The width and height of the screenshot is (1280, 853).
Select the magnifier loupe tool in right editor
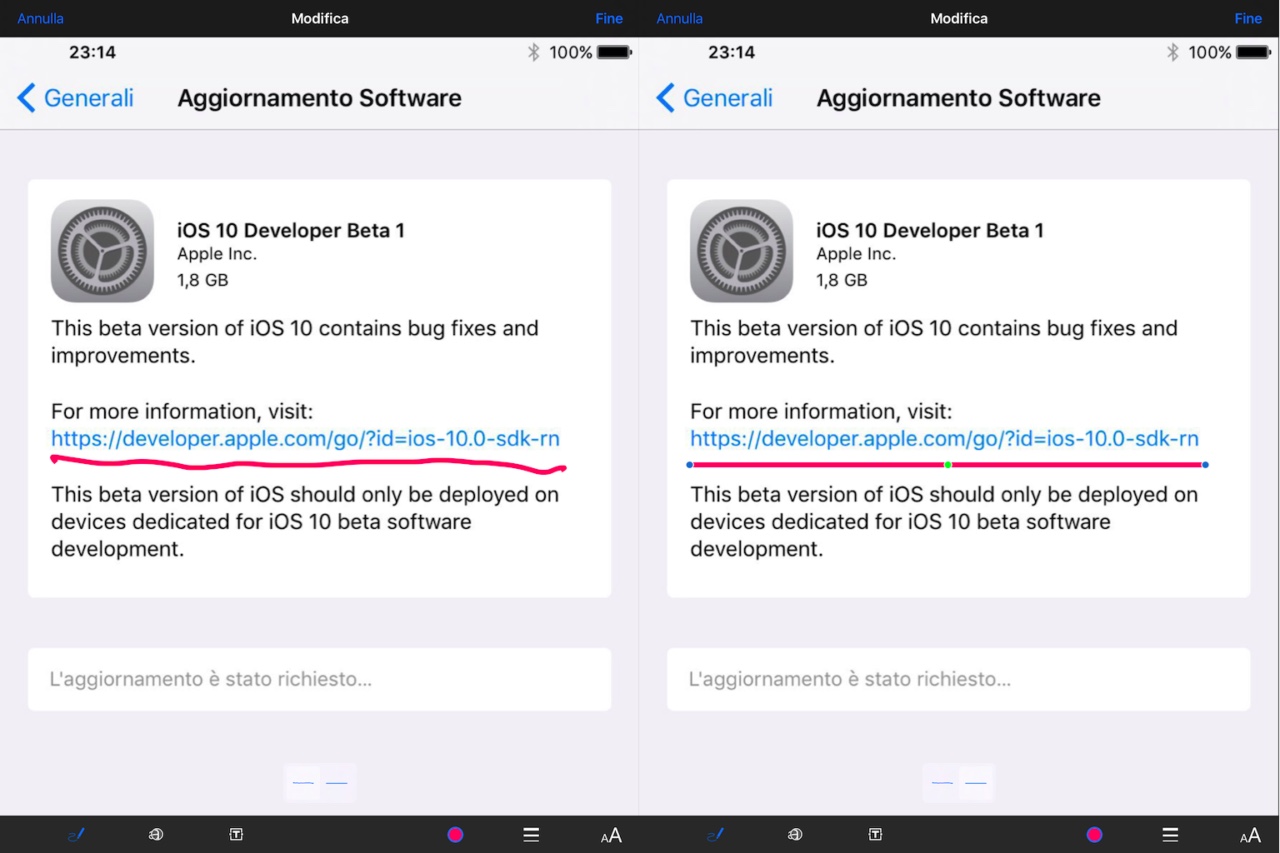point(795,834)
